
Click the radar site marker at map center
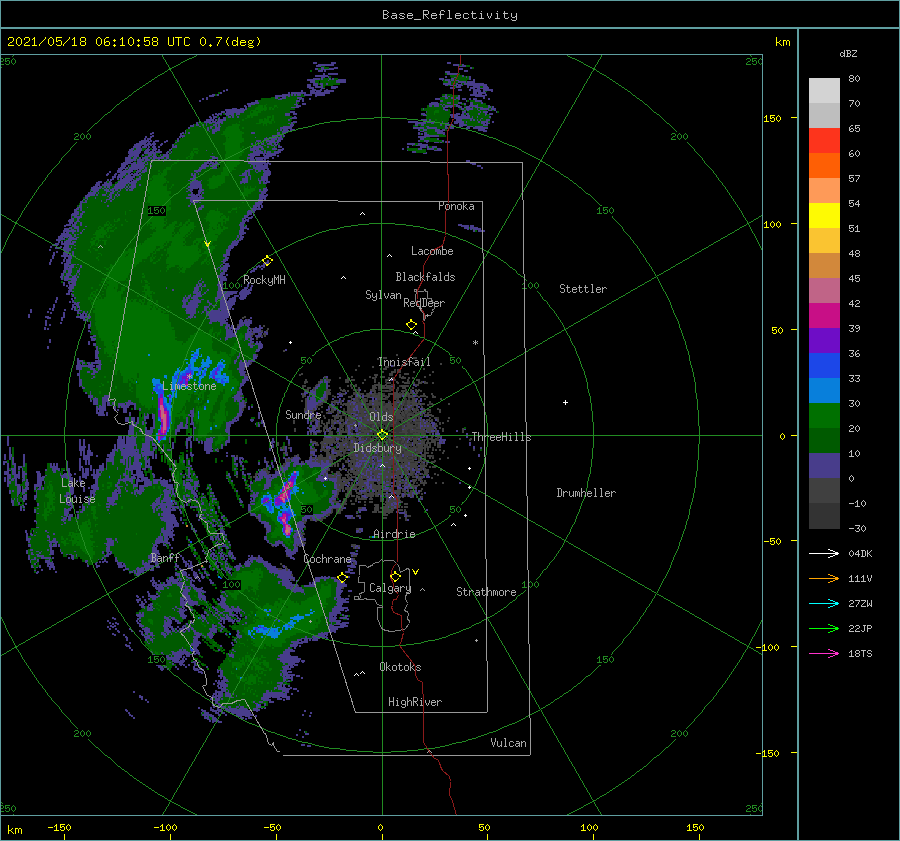coord(382,435)
